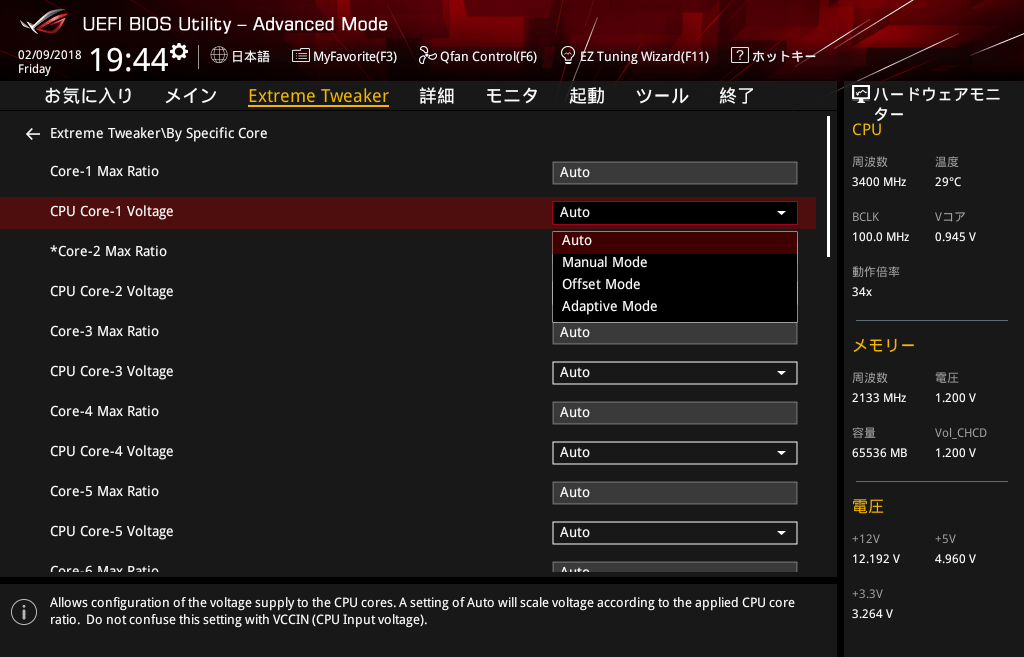Click the 3400 MHz CPU frequency value

(x=879, y=182)
